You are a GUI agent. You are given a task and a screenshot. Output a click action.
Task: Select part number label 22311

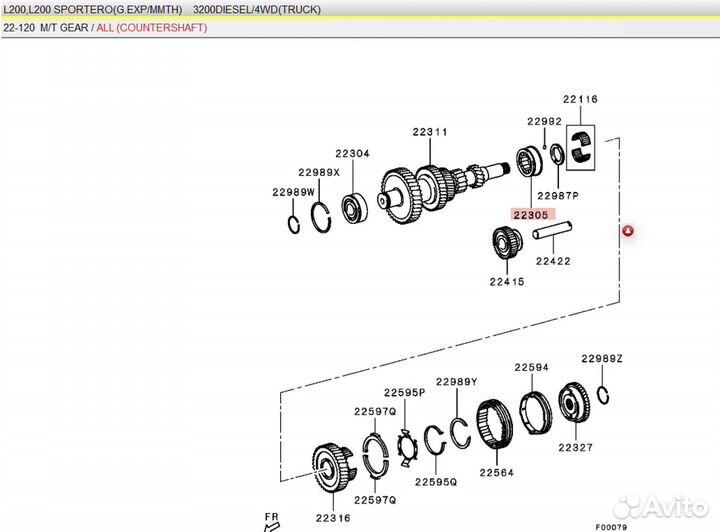click(x=430, y=132)
